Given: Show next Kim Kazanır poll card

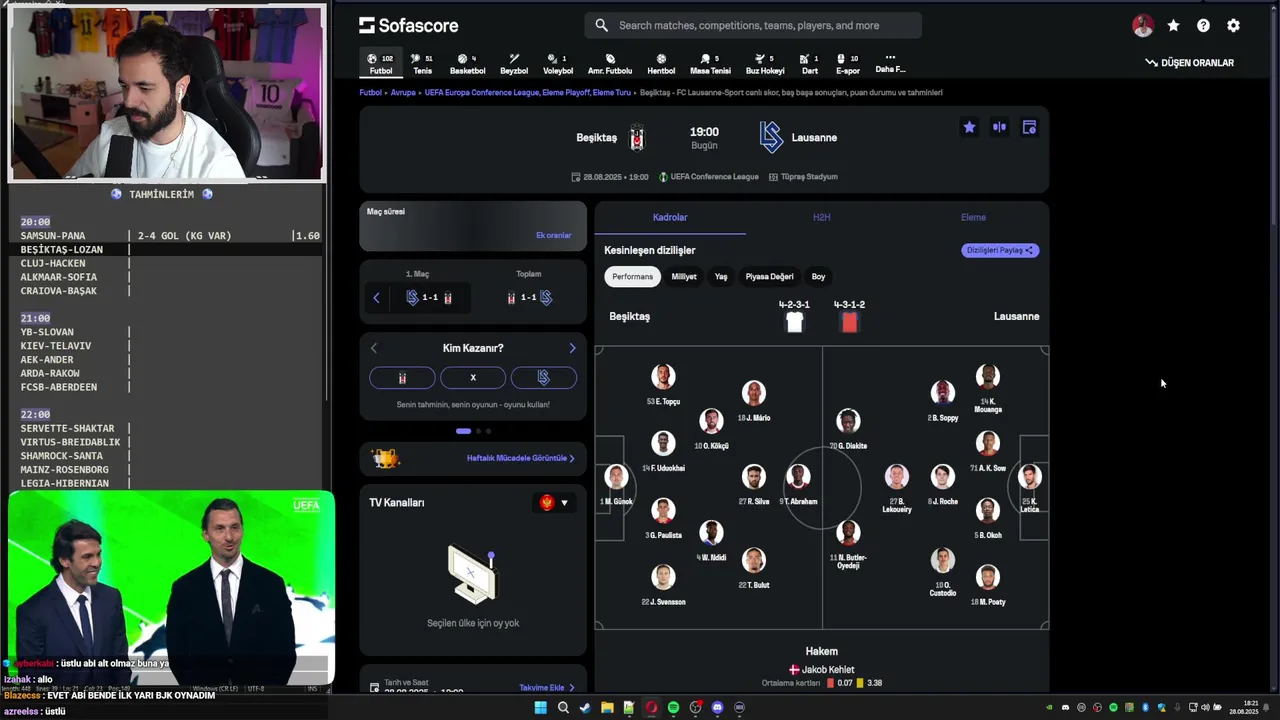Looking at the screenshot, I should [x=572, y=348].
